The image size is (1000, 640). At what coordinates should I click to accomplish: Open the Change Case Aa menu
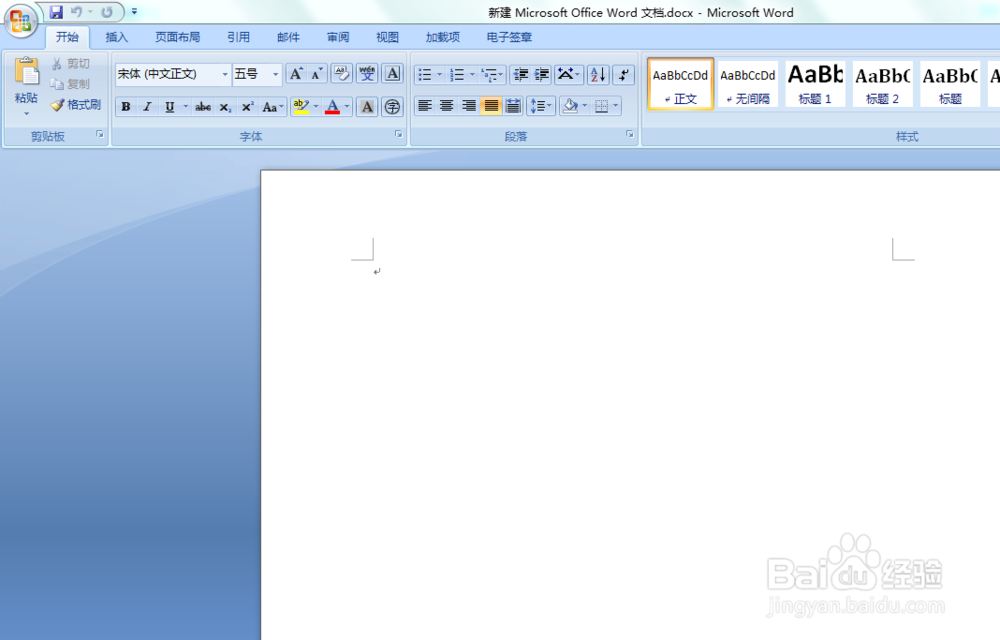click(272, 106)
